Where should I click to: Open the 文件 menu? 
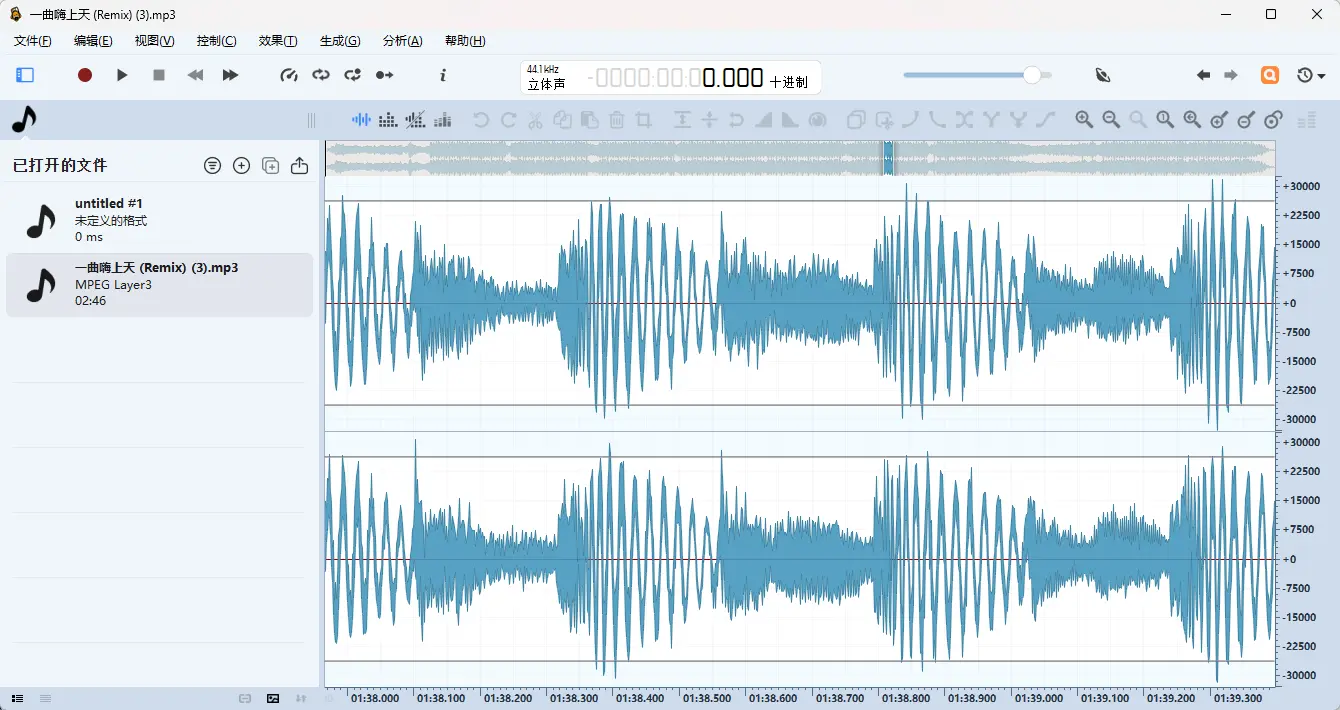point(33,41)
